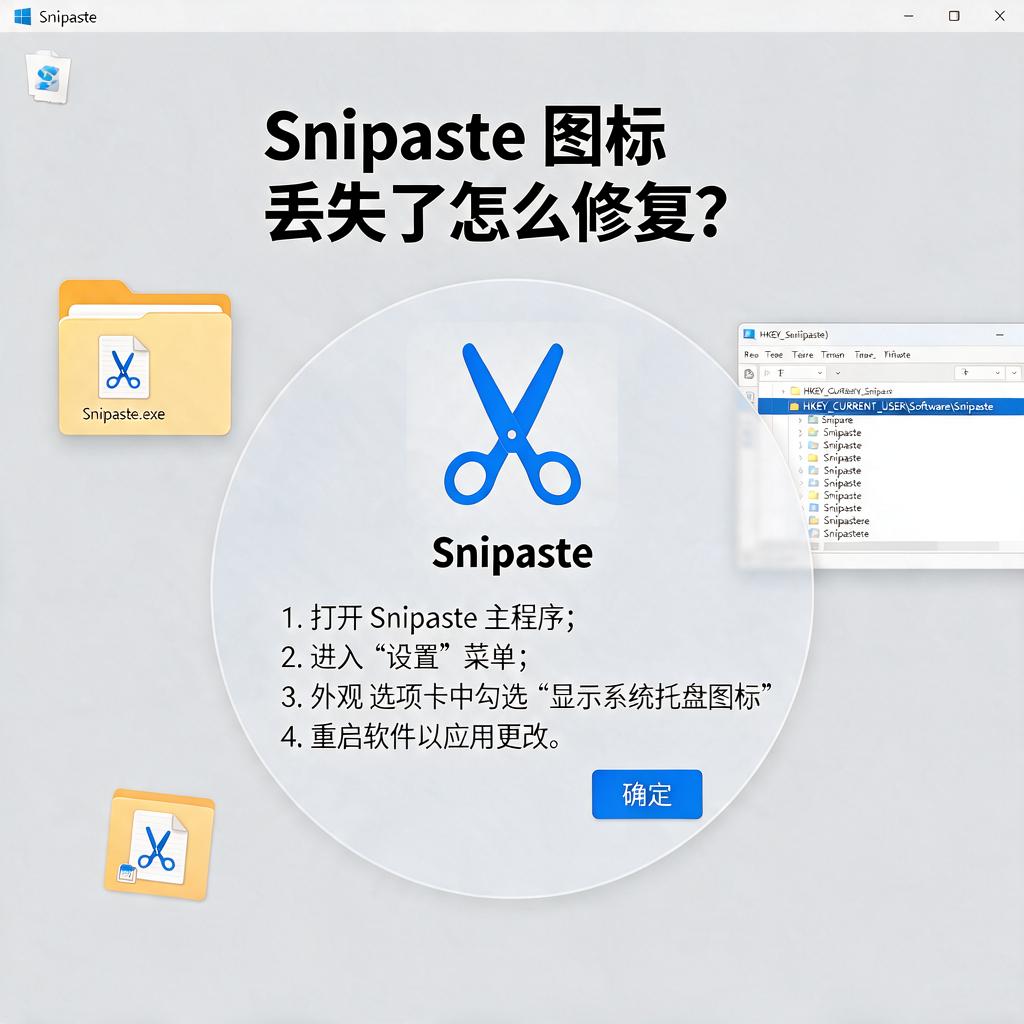1024x1024 pixels.
Task: Click the Snipaste label under scissors logo
Action: pyautogui.click(x=512, y=552)
